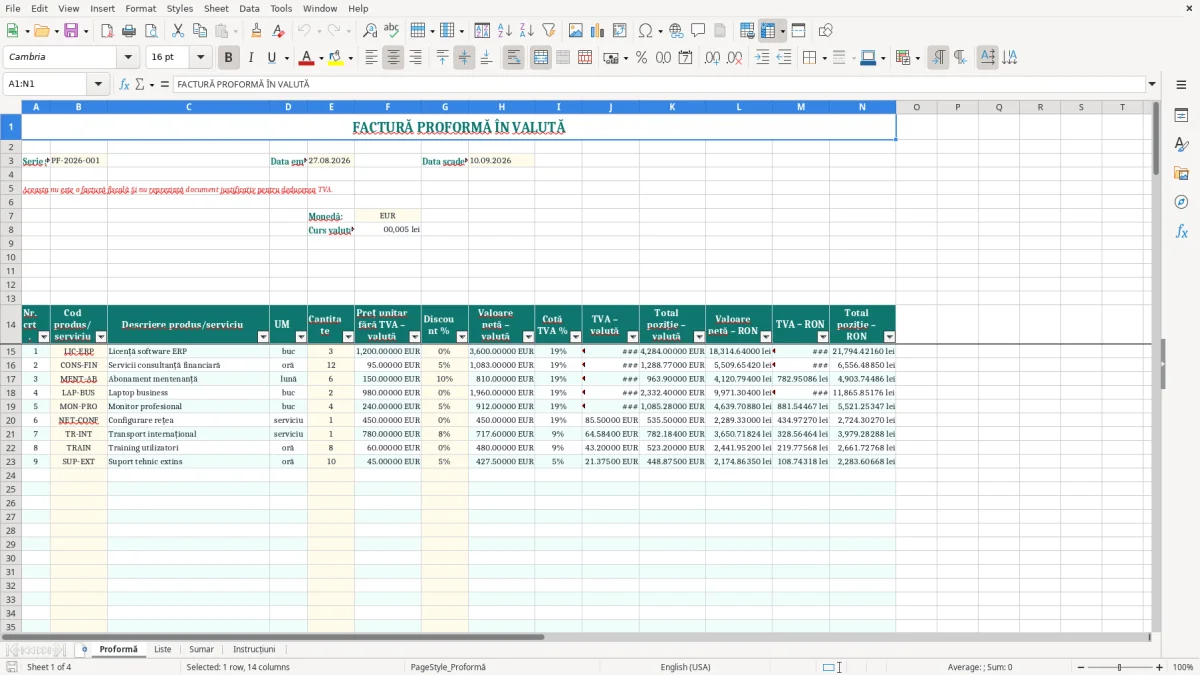Screen dimensions: 1200x675
Task: Open the filter dropdown for Cotă TVA %
Action: (x=576, y=337)
